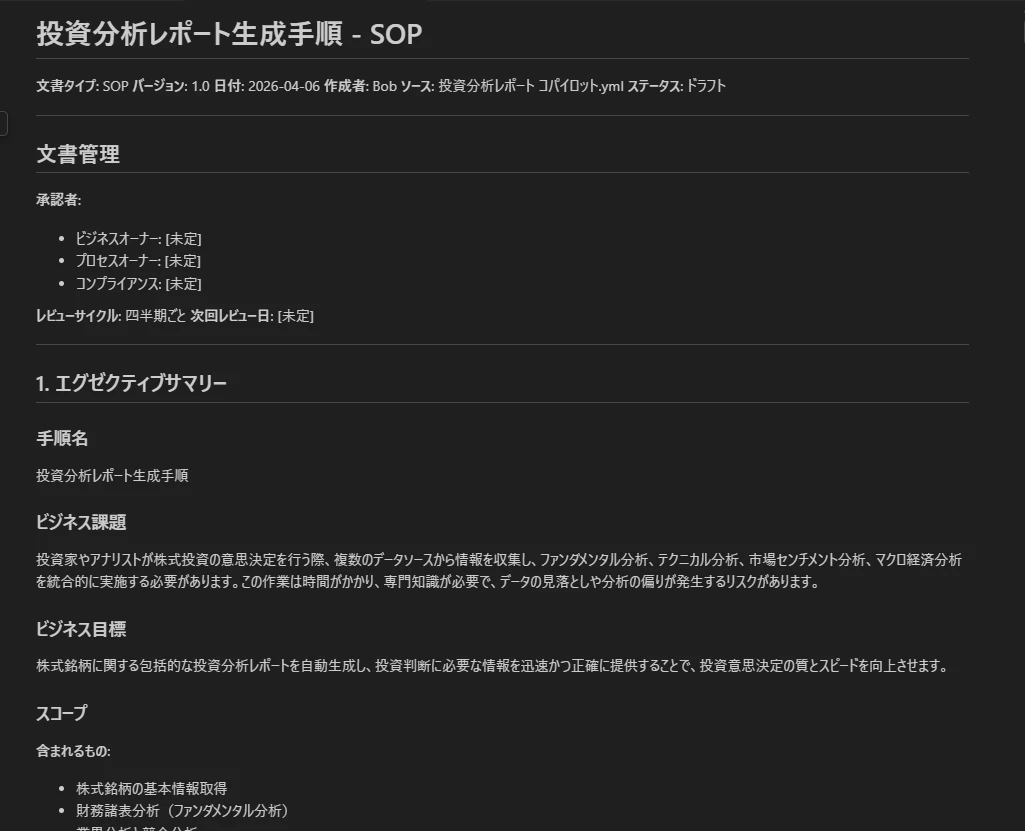The width and height of the screenshot is (1025, 831).
Task: Click the date value 2026-04-06
Action: pos(284,86)
